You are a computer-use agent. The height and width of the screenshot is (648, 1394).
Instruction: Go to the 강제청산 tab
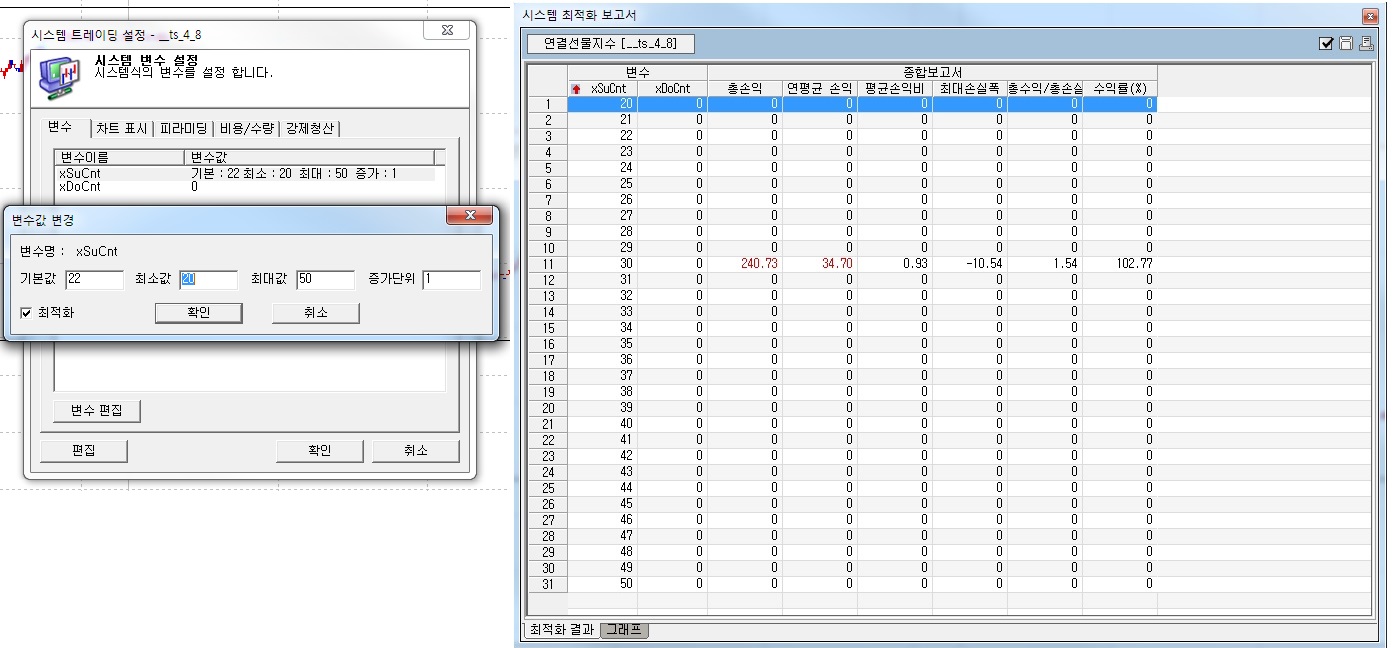click(311, 128)
